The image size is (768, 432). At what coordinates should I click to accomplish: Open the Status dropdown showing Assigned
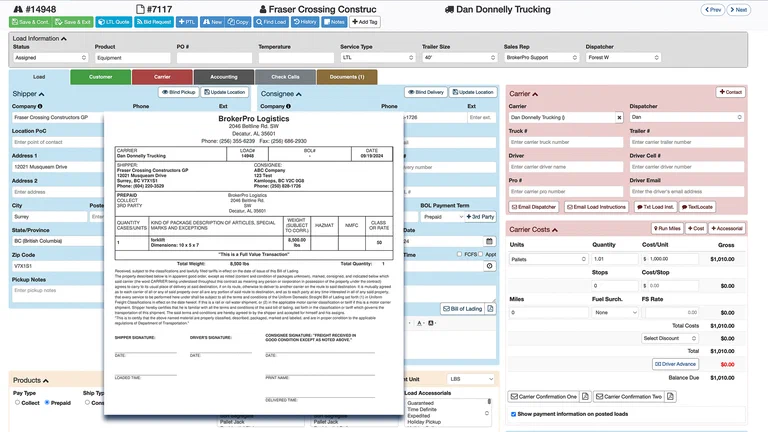pos(50,58)
